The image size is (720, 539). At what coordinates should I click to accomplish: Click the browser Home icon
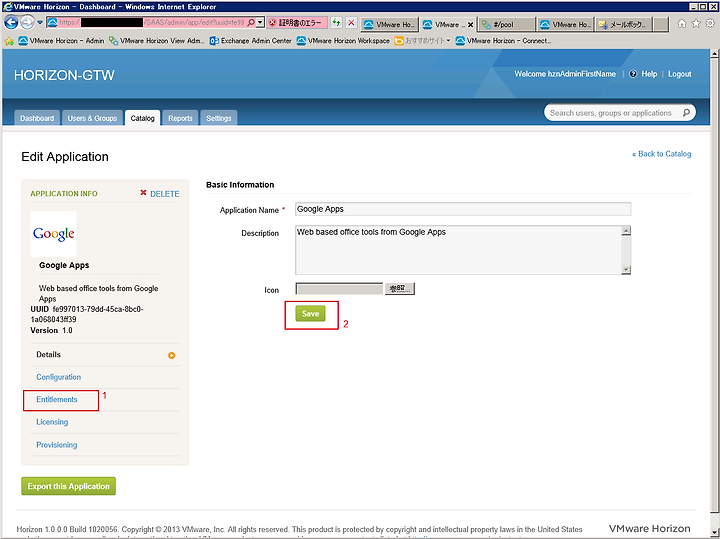point(682,23)
